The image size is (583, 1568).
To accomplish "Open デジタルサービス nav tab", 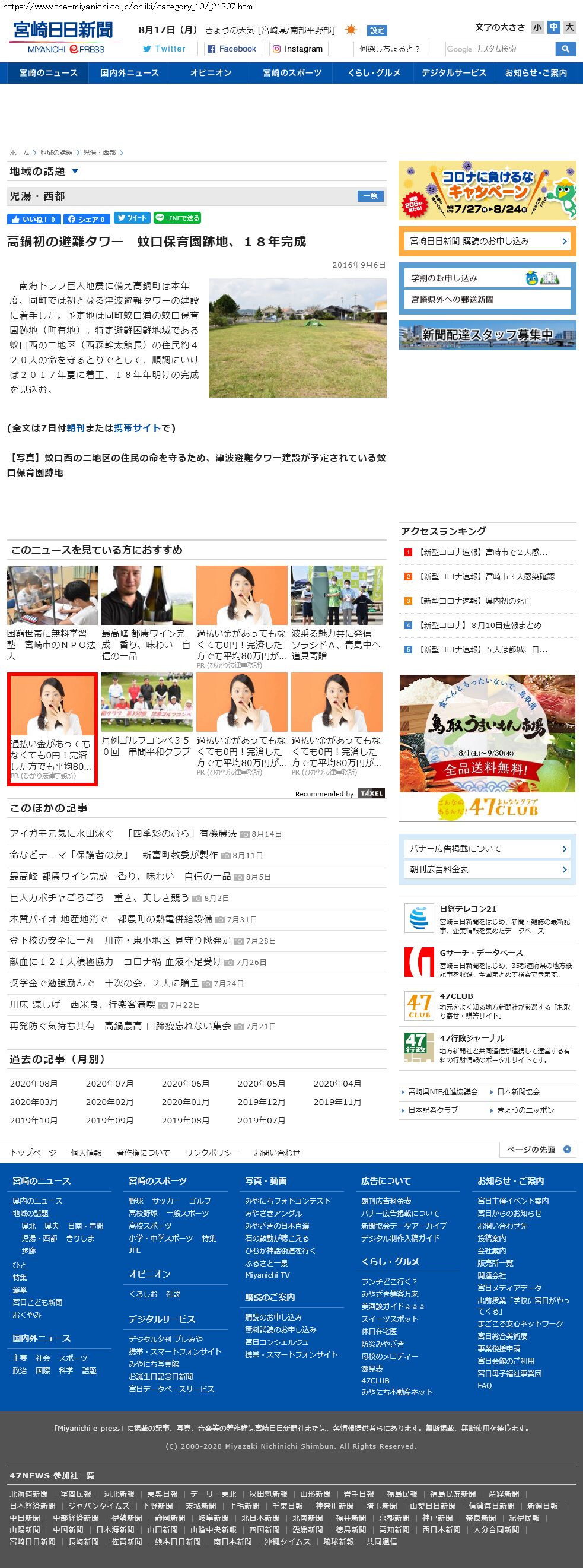I will point(454,72).
